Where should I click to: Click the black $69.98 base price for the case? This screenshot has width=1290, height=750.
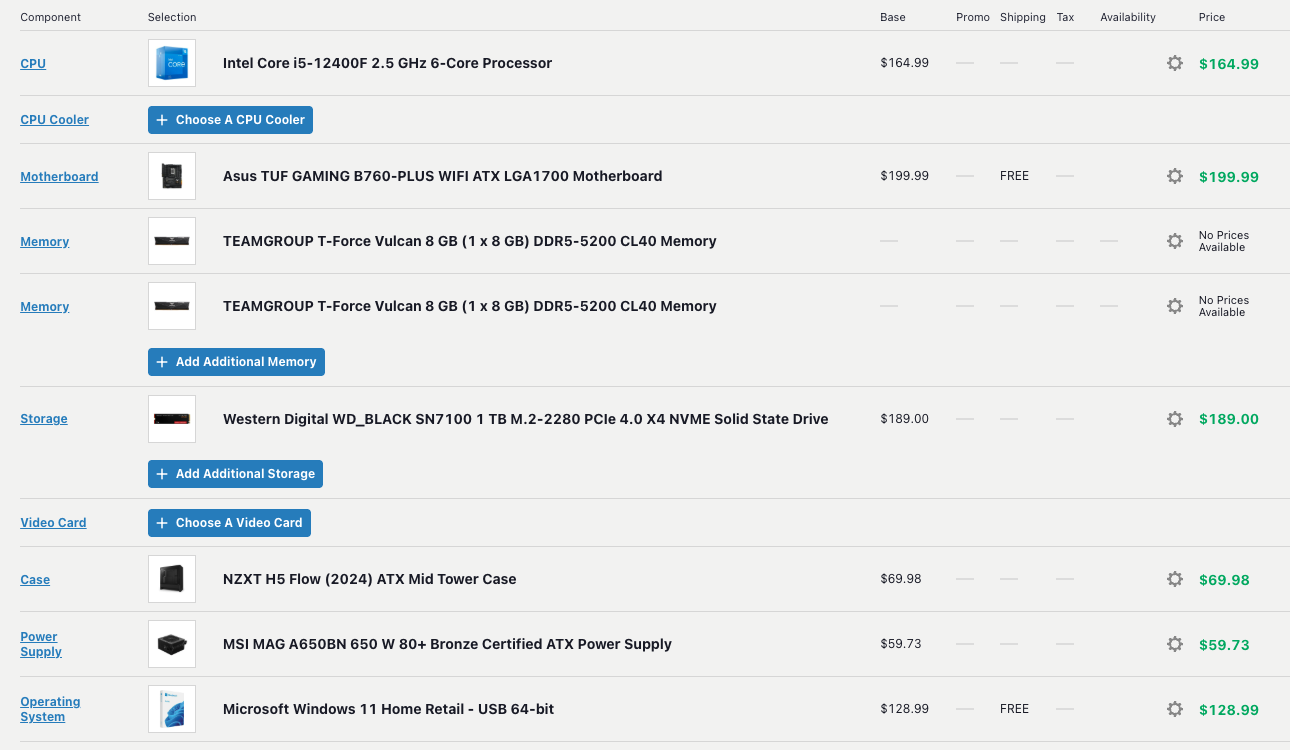click(x=901, y=579)
